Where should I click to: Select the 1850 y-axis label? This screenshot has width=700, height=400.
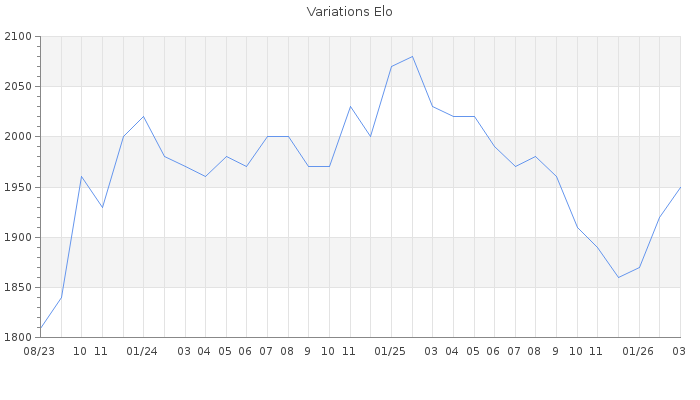(19, 287)
